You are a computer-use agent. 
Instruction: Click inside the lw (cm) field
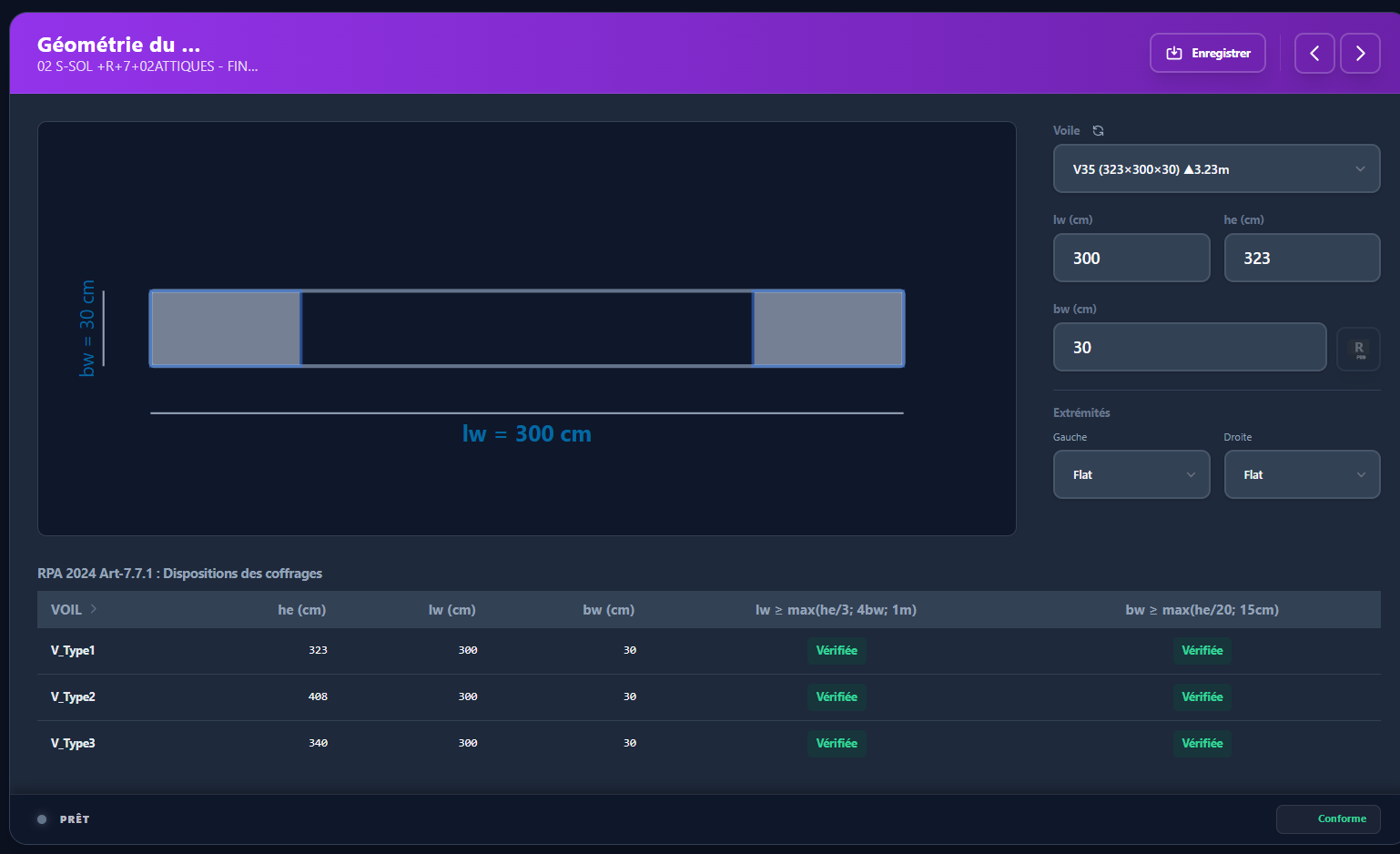[x=1131, y=258]
